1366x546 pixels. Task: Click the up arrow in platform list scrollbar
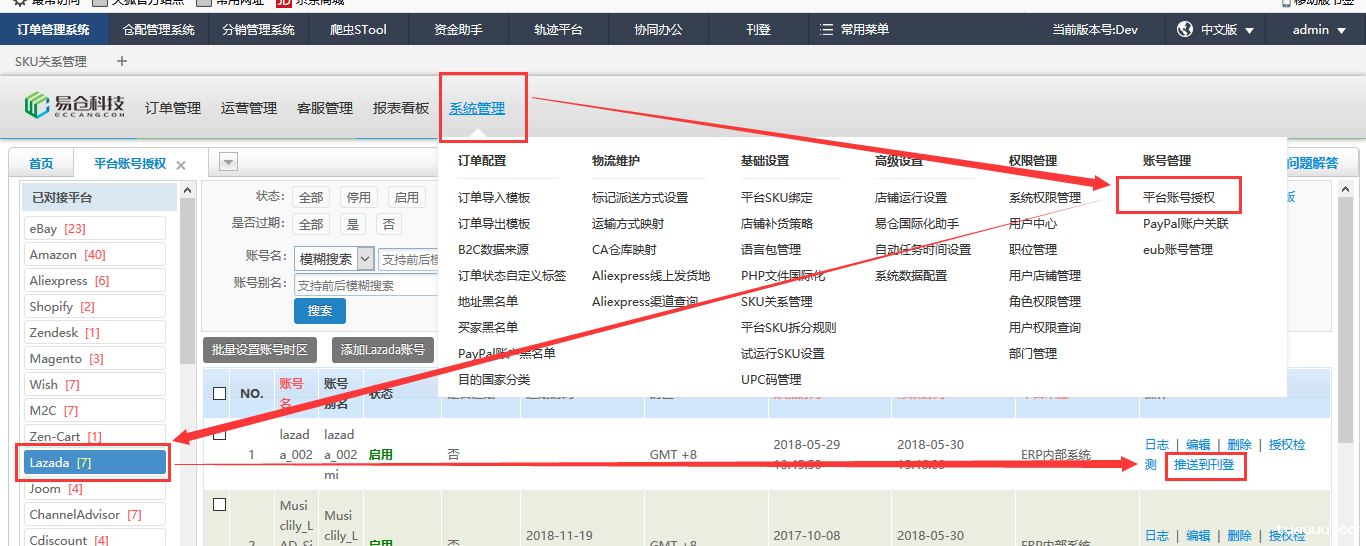click(187, 189)
